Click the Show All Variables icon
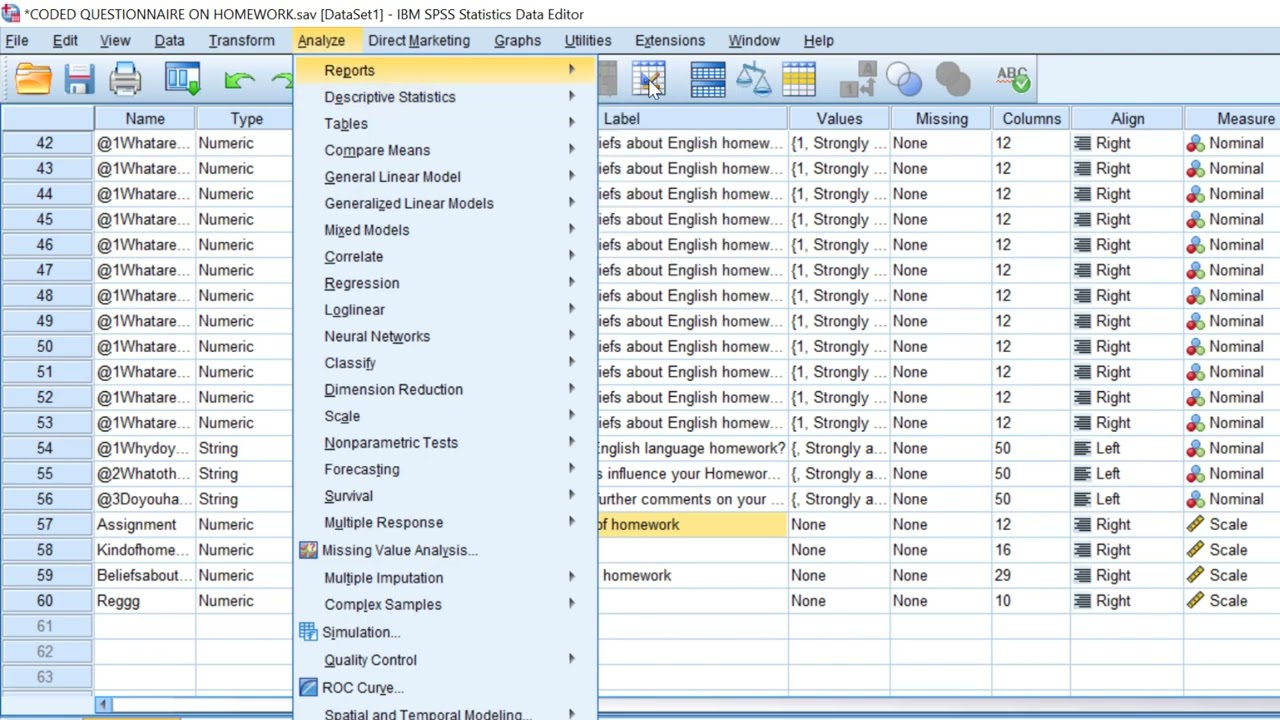 951,79
